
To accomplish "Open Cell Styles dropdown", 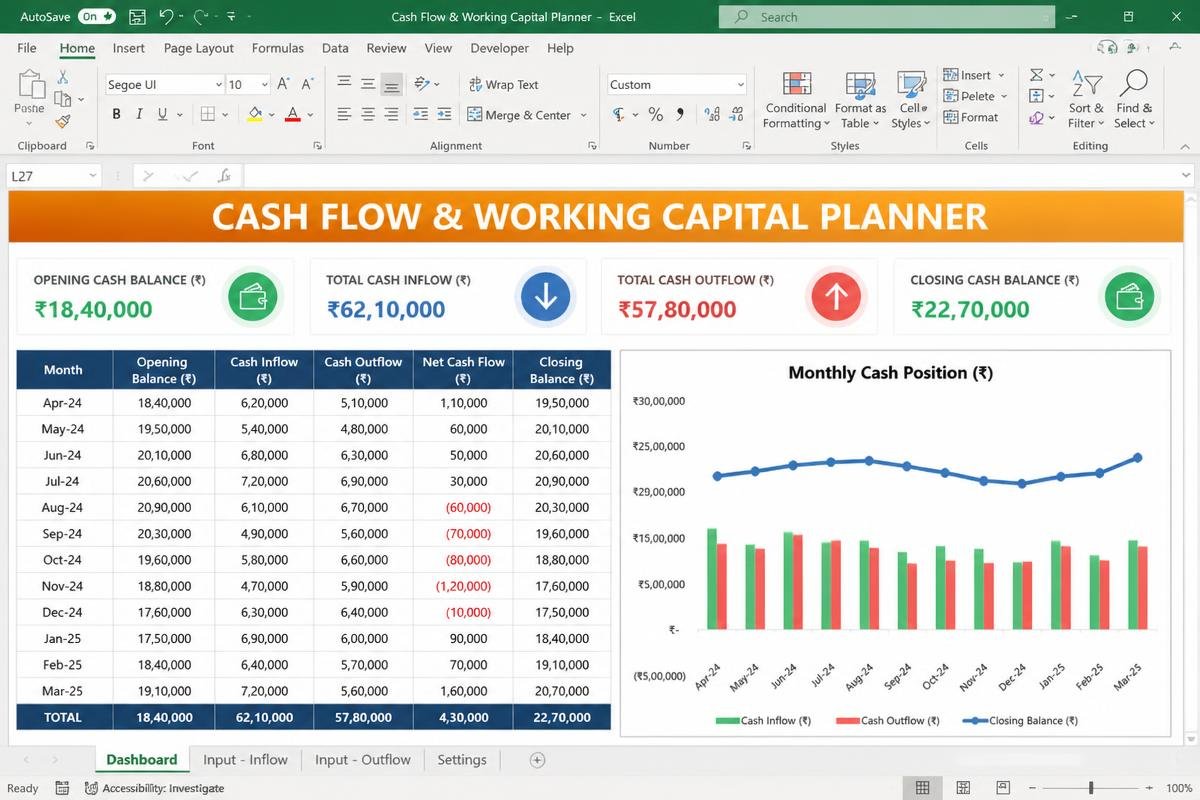I will 910,98.
